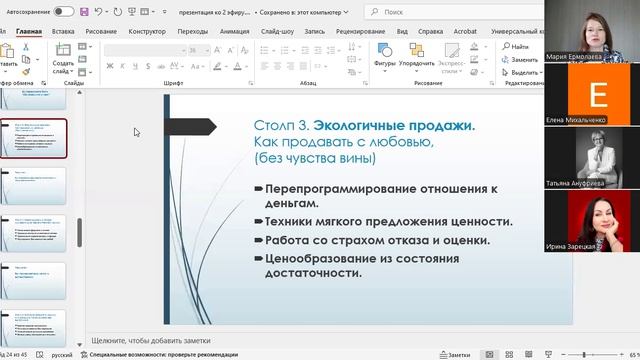Screen dimensions: 640x360
Task: Click the decrease indent icon
Action: point(305,50)
